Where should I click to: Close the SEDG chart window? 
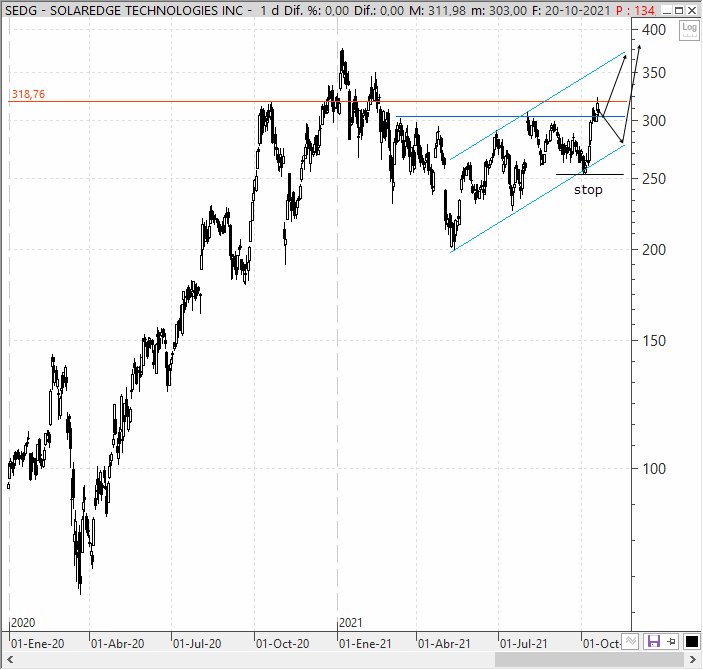pos(692,10)
